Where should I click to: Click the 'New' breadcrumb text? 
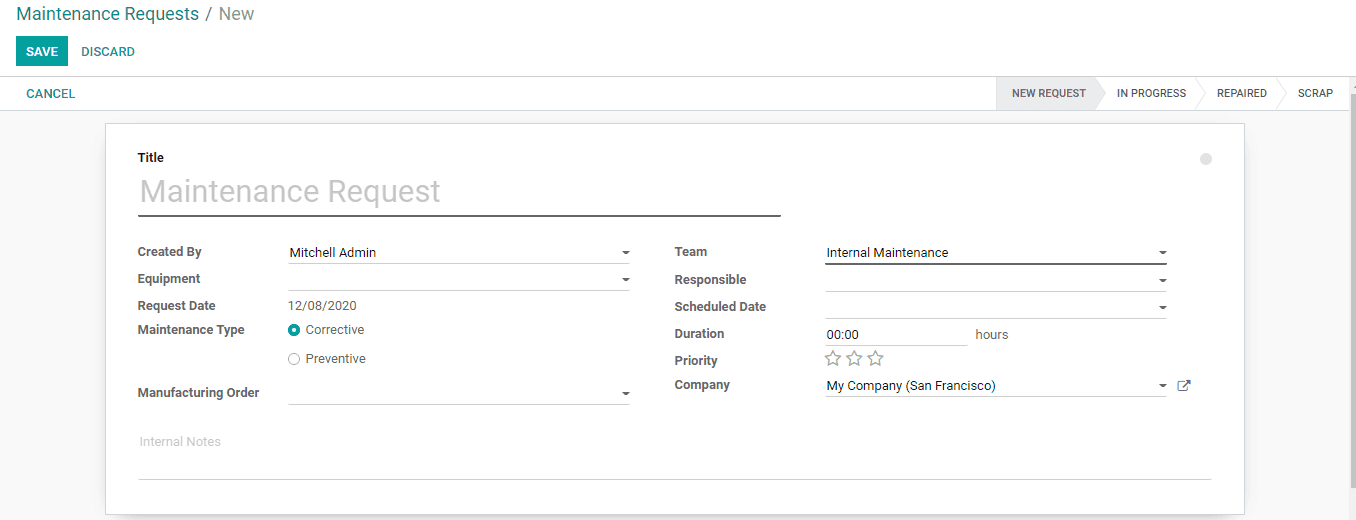pyautogui.click(x=237, y=14)
